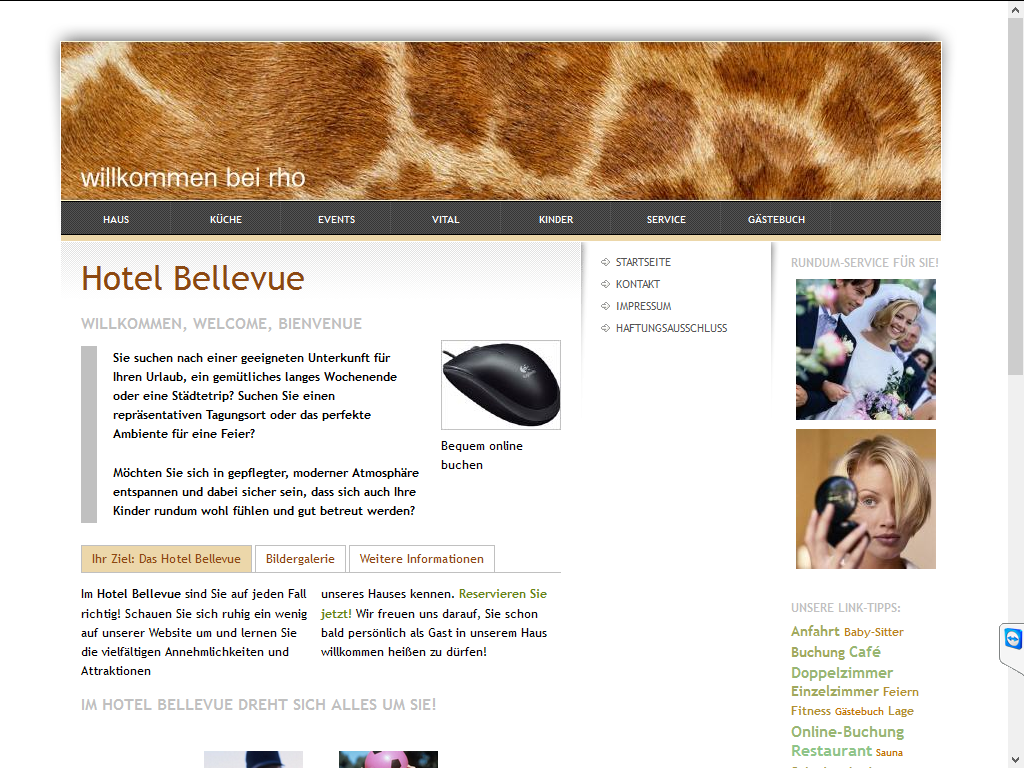Select Ihr Ziel: Das Hotel Bellevue tab
This screenshot has width=1024, height=768.
167,559
